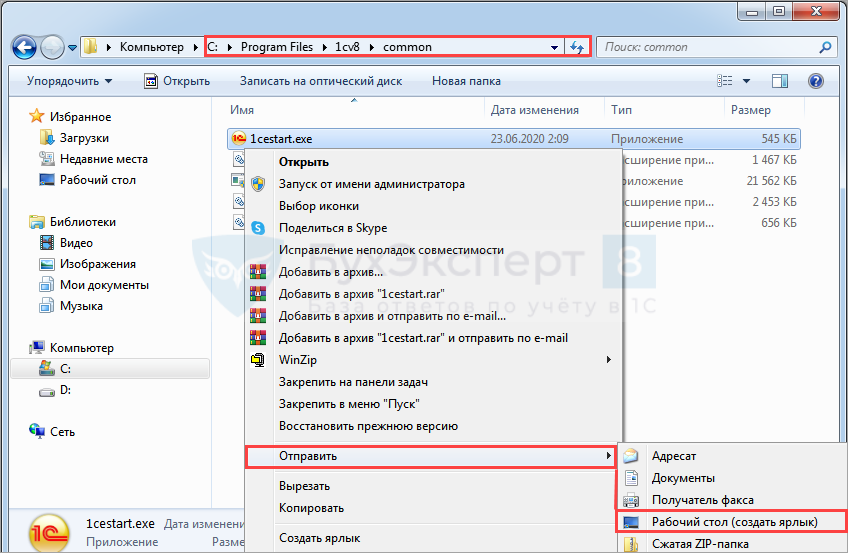Click the 1C icon in the details pane

pos(49,532)
